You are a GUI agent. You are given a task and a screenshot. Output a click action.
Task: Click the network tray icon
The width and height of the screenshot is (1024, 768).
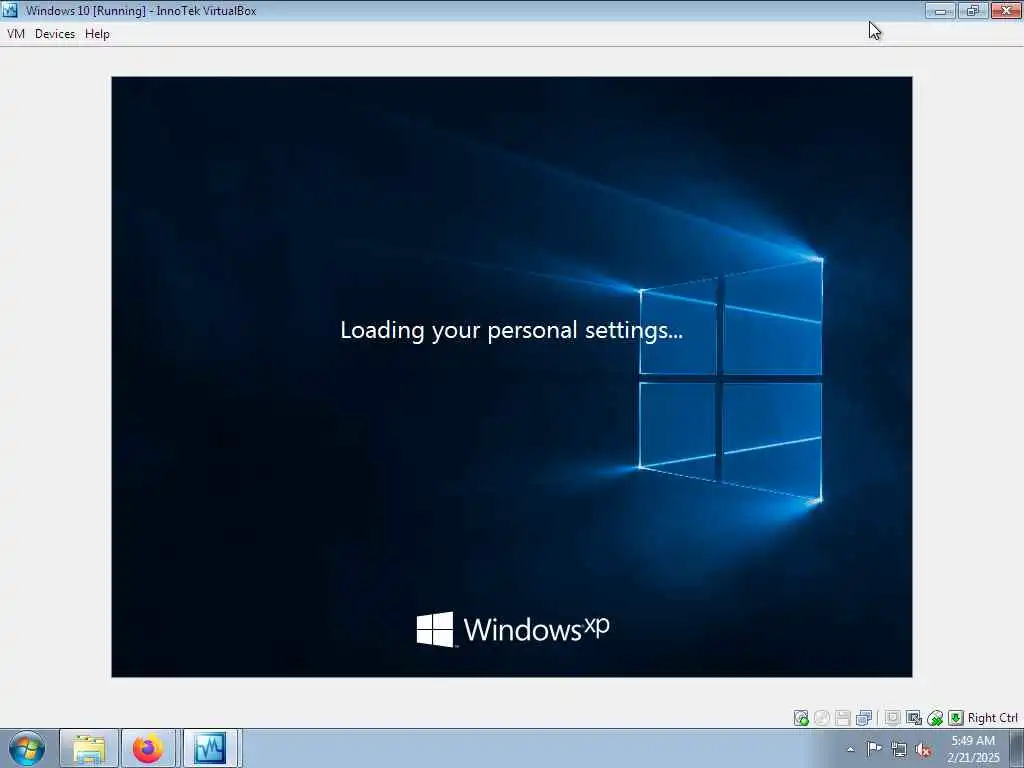[899, 750]
